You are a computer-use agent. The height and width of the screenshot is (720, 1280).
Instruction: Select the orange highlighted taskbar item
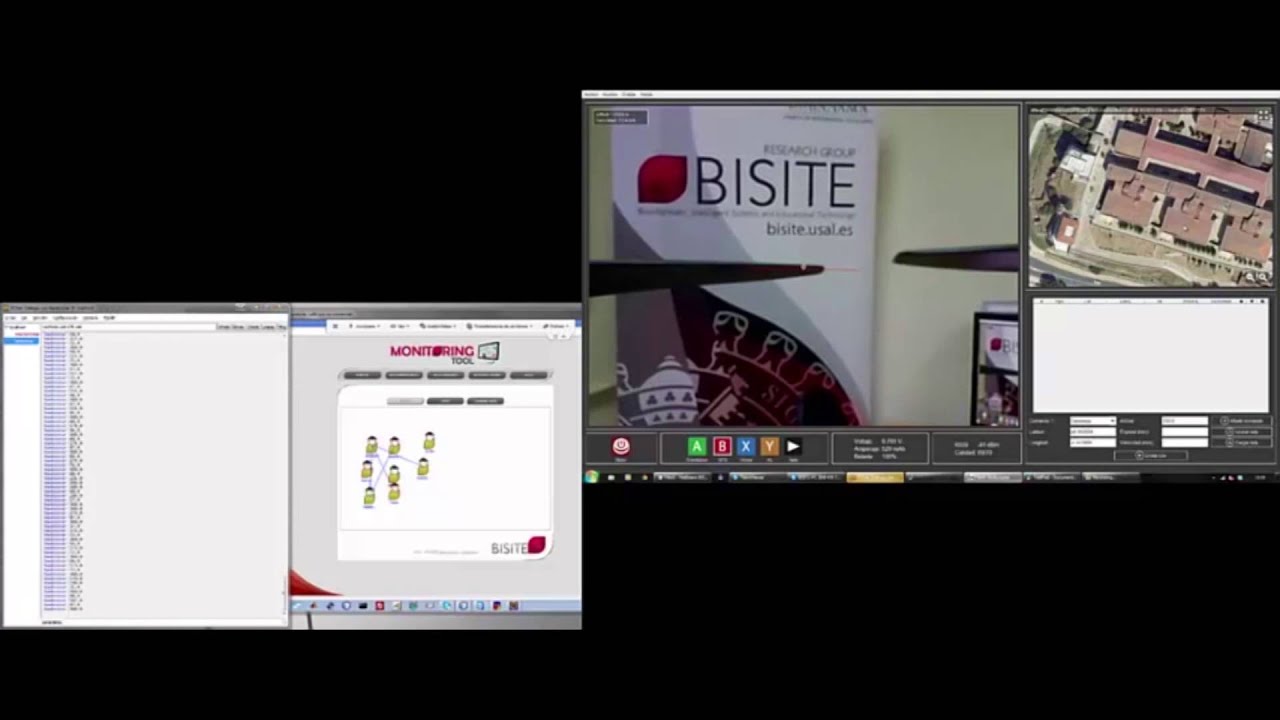click(875, 477)
